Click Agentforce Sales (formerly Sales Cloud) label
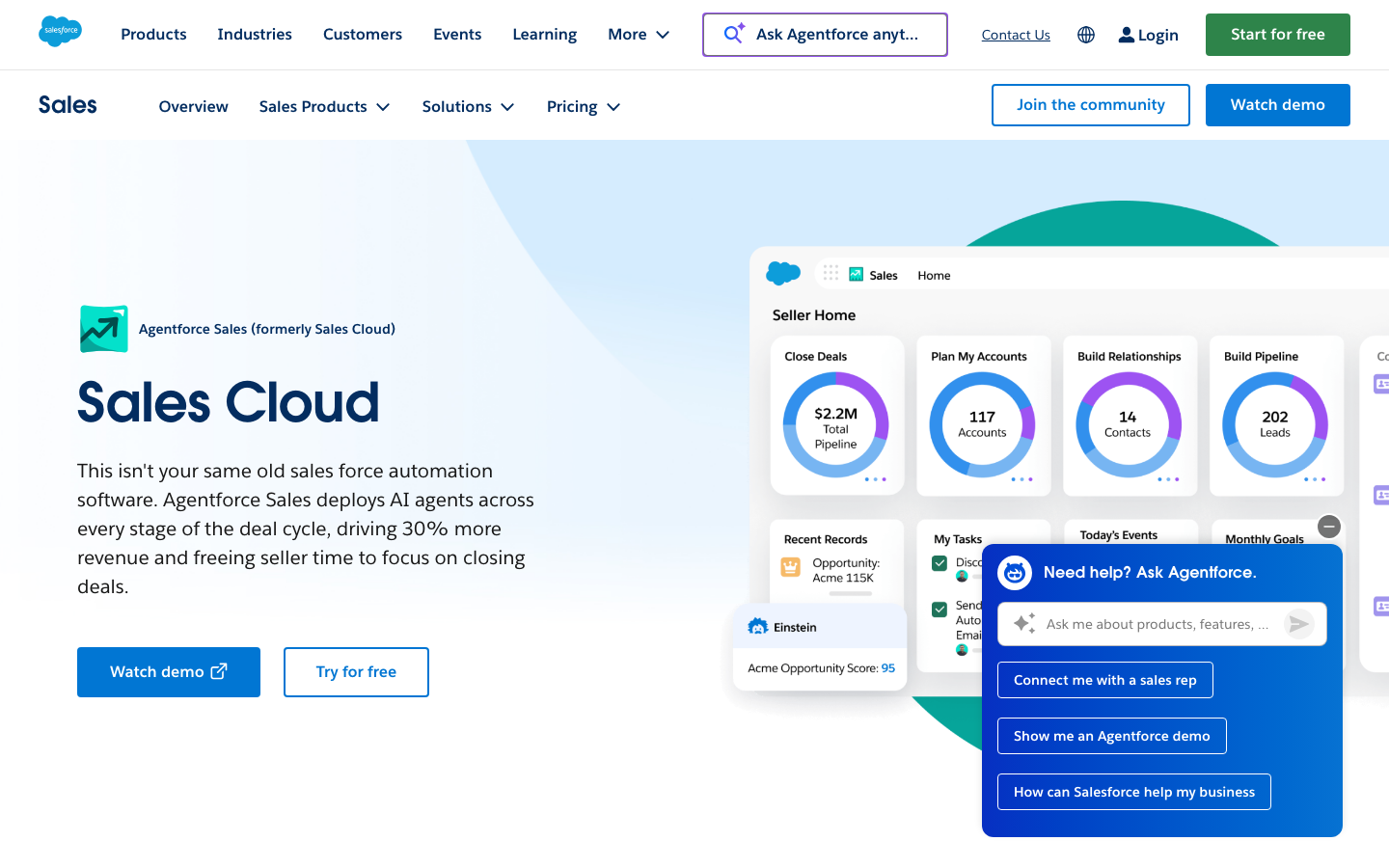 tap(267, 329)
